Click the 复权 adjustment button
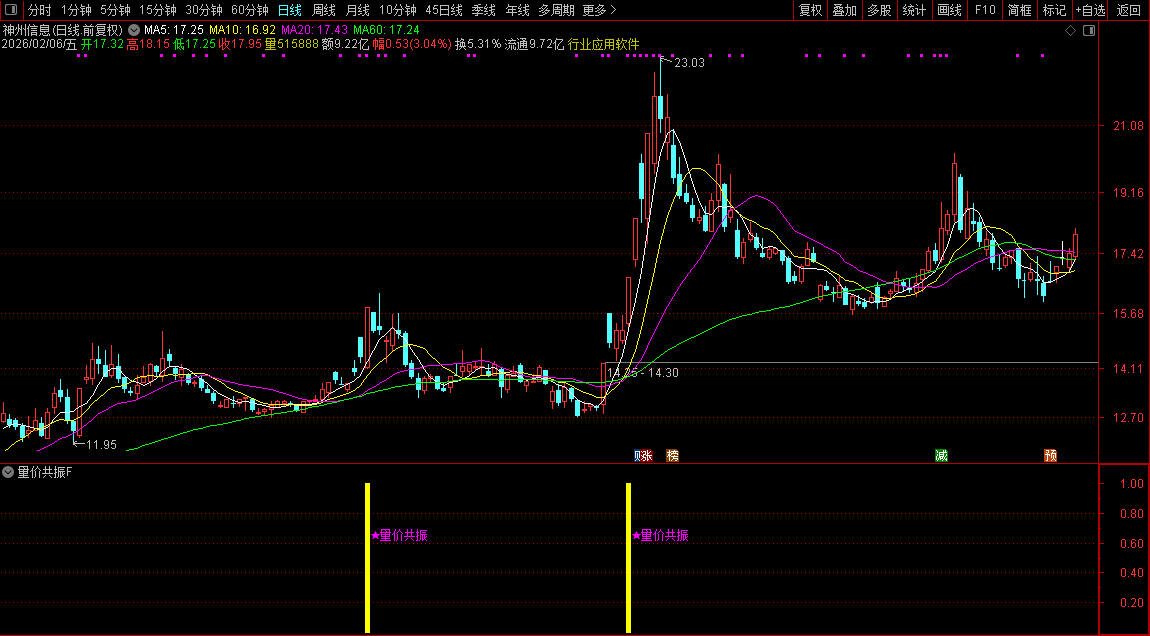Viewport: 1150px width, 636px height. pyautogui.click(x=810, y=10)
